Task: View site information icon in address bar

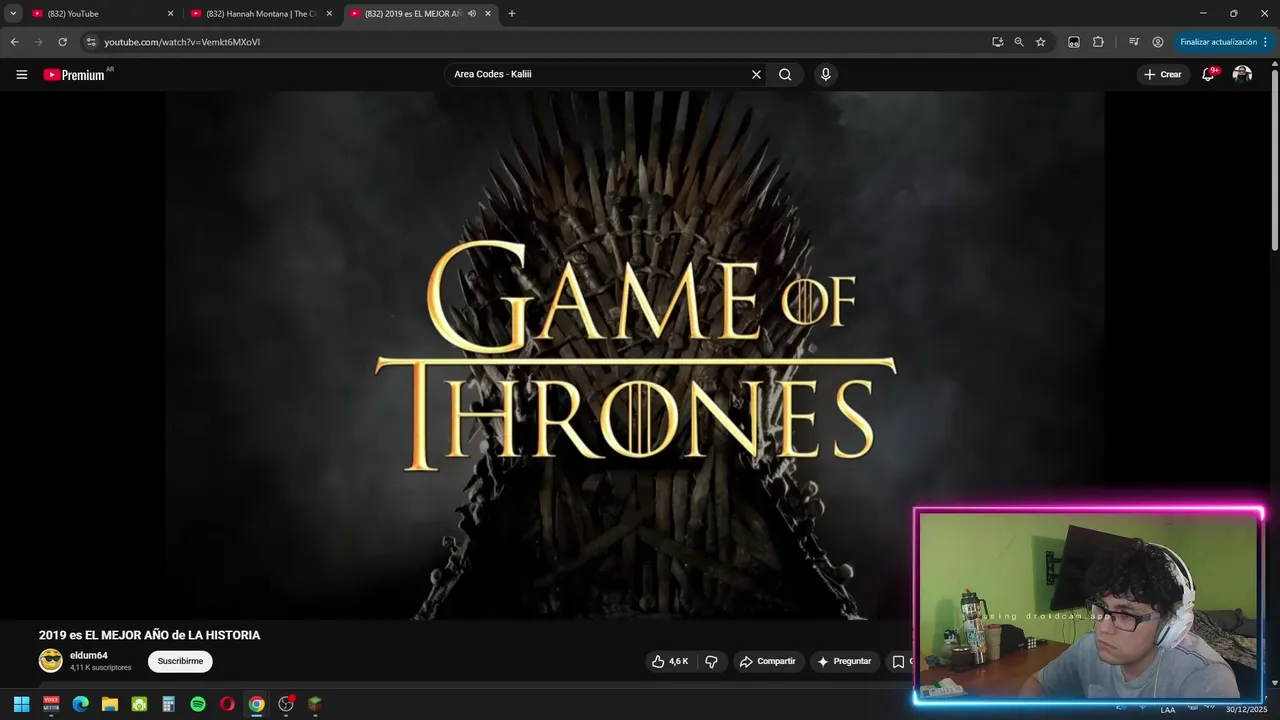Action: (x=91, y=42)
